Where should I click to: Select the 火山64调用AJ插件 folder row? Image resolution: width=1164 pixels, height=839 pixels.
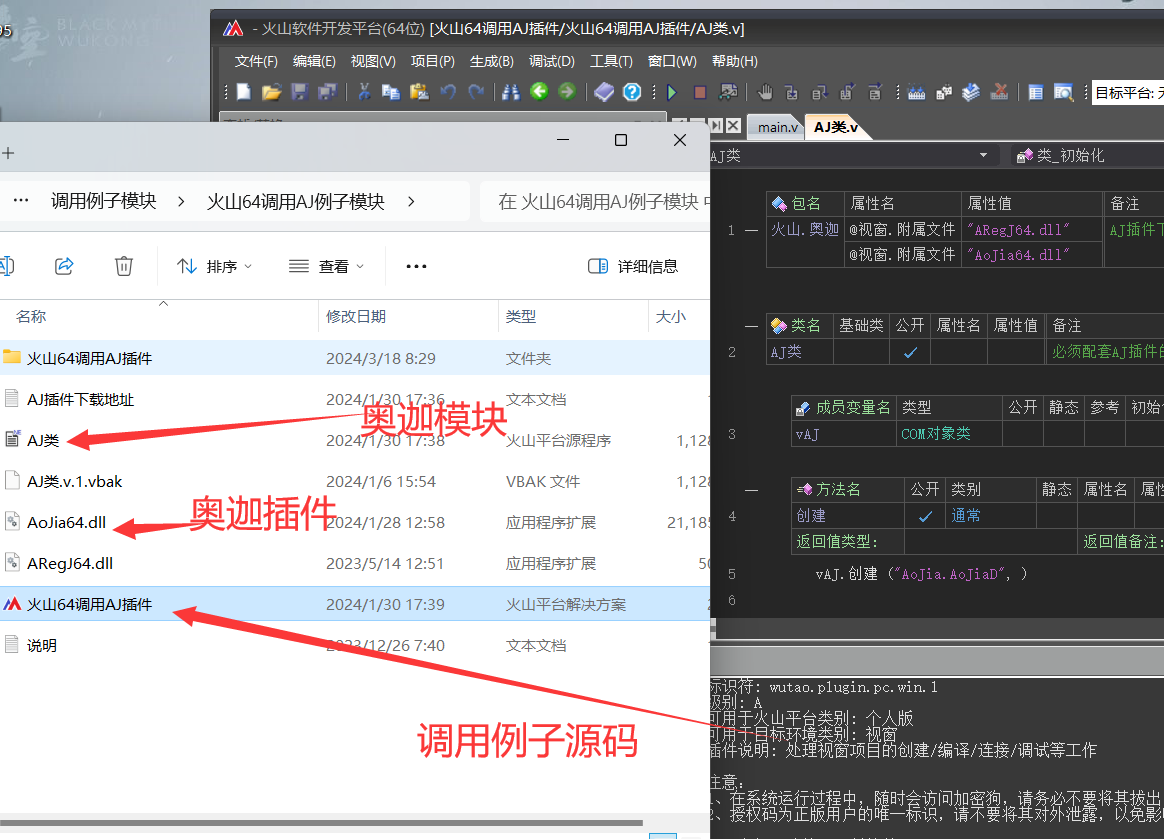(x=355, y=358)
